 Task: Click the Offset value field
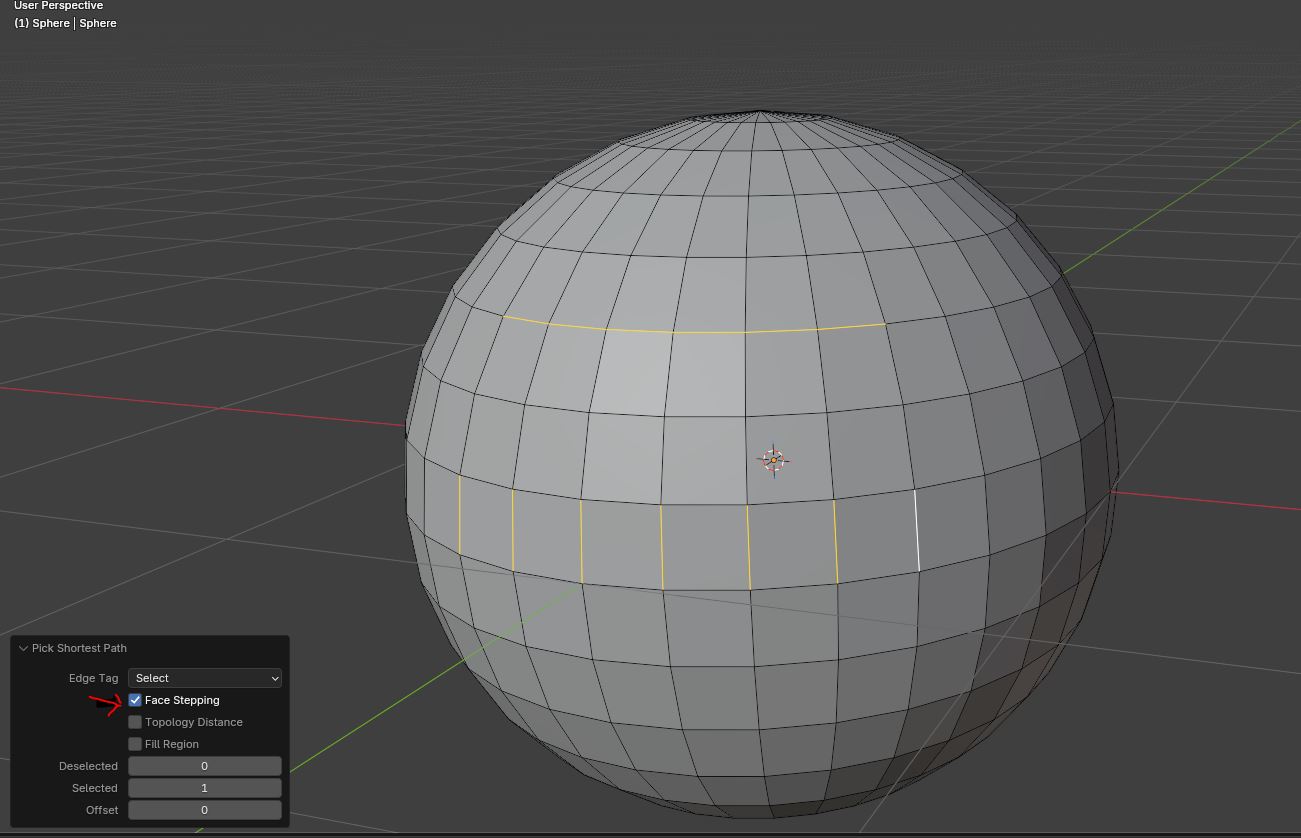coord(205,810)
